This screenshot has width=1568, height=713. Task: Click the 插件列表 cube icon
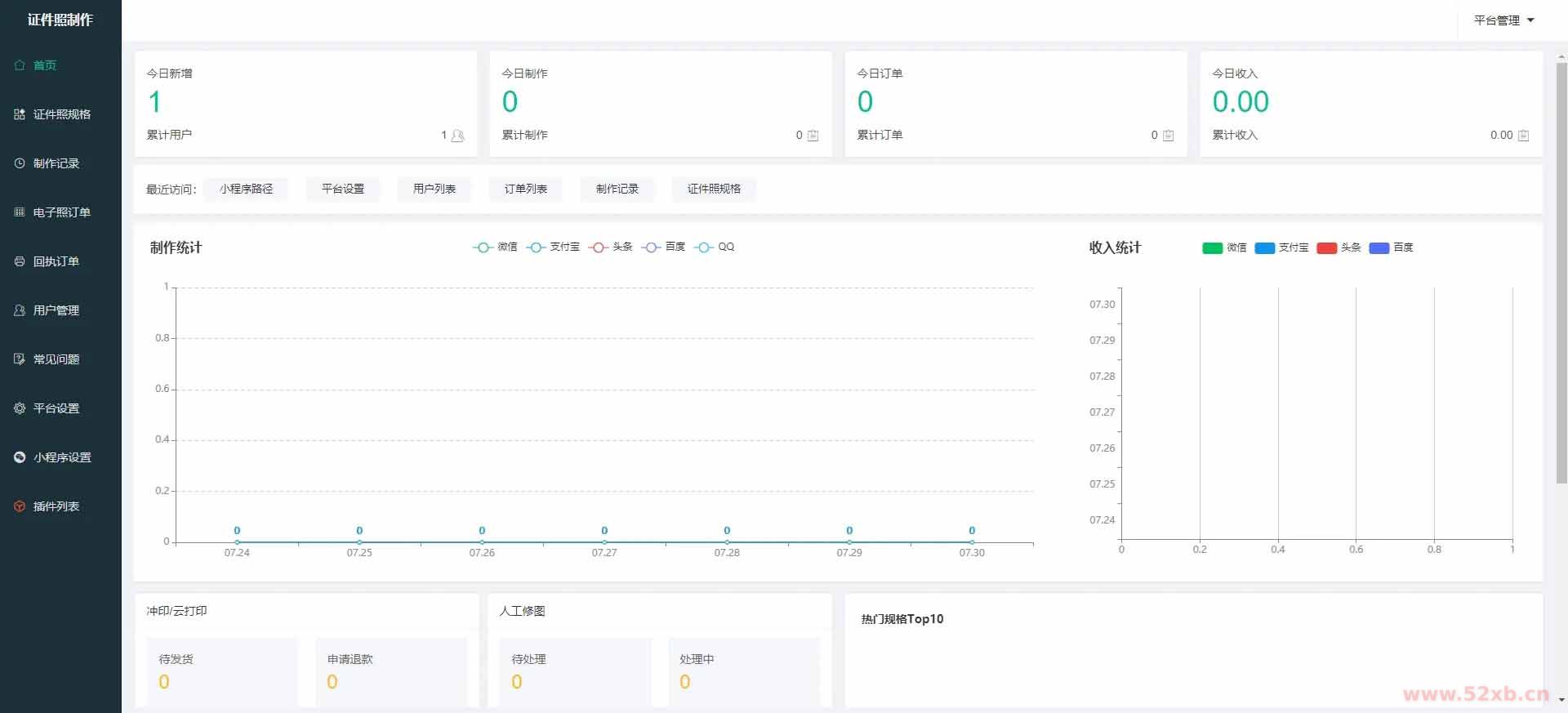point(20,506)
